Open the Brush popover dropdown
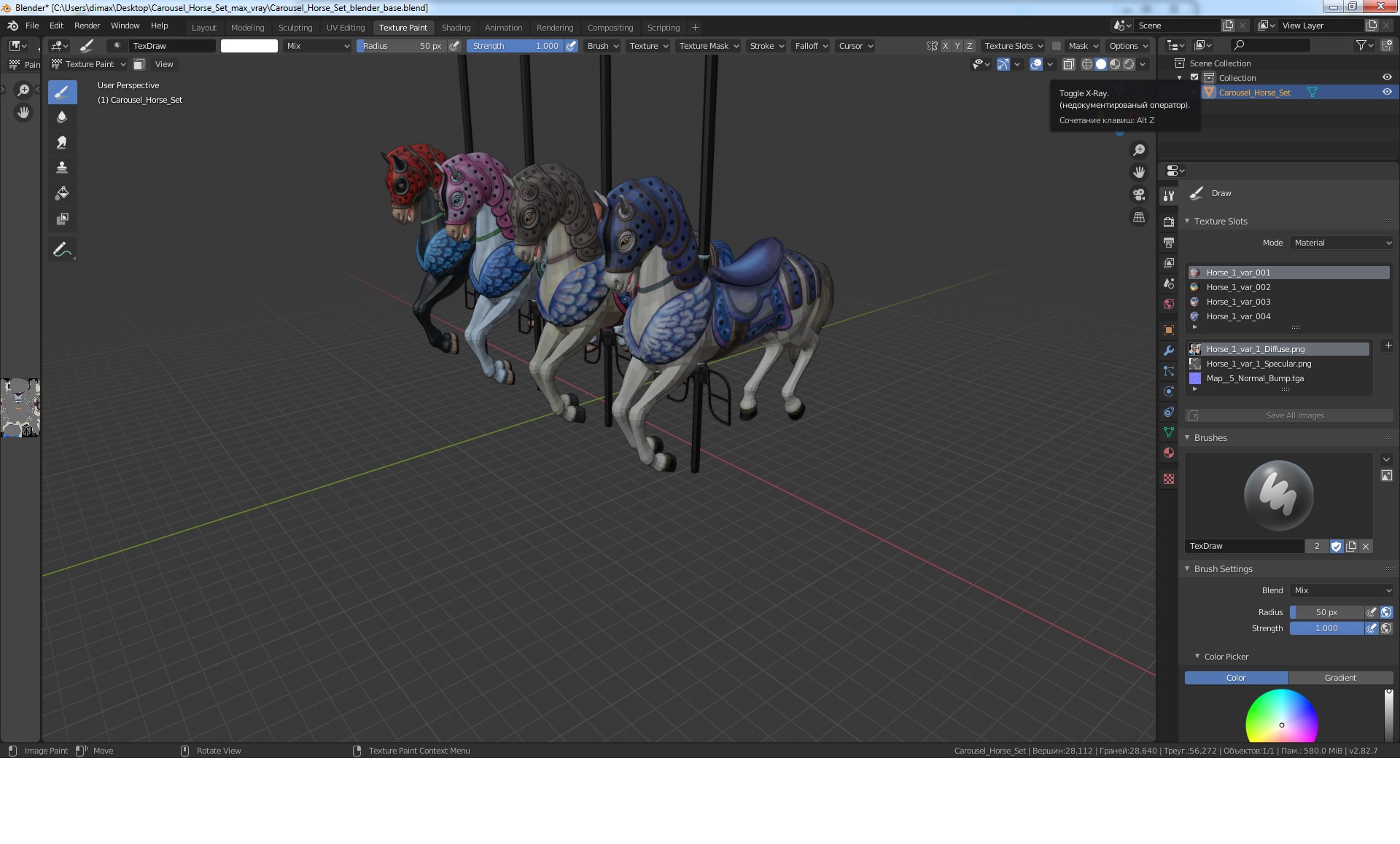Image resolution: width=1400 pixels, height=844 pixels. coord(603,46)
